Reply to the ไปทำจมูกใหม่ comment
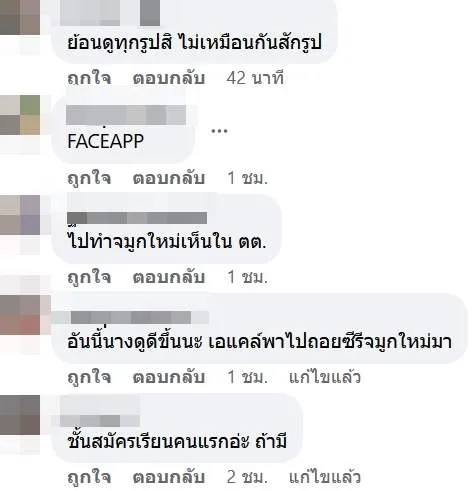Viewport: 473px width, 491px height. (x=168, y=277)
